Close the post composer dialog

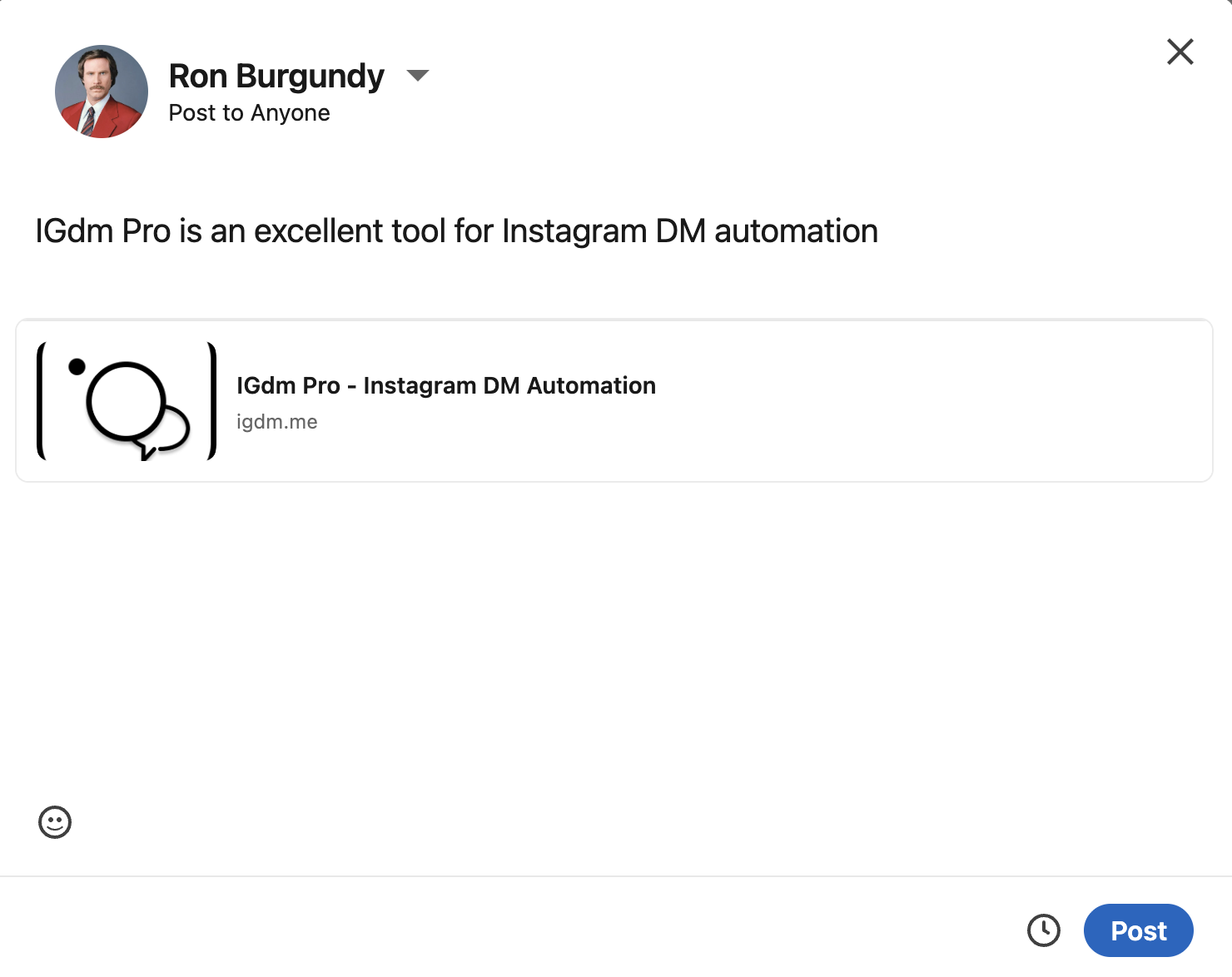pos(1180,52)
